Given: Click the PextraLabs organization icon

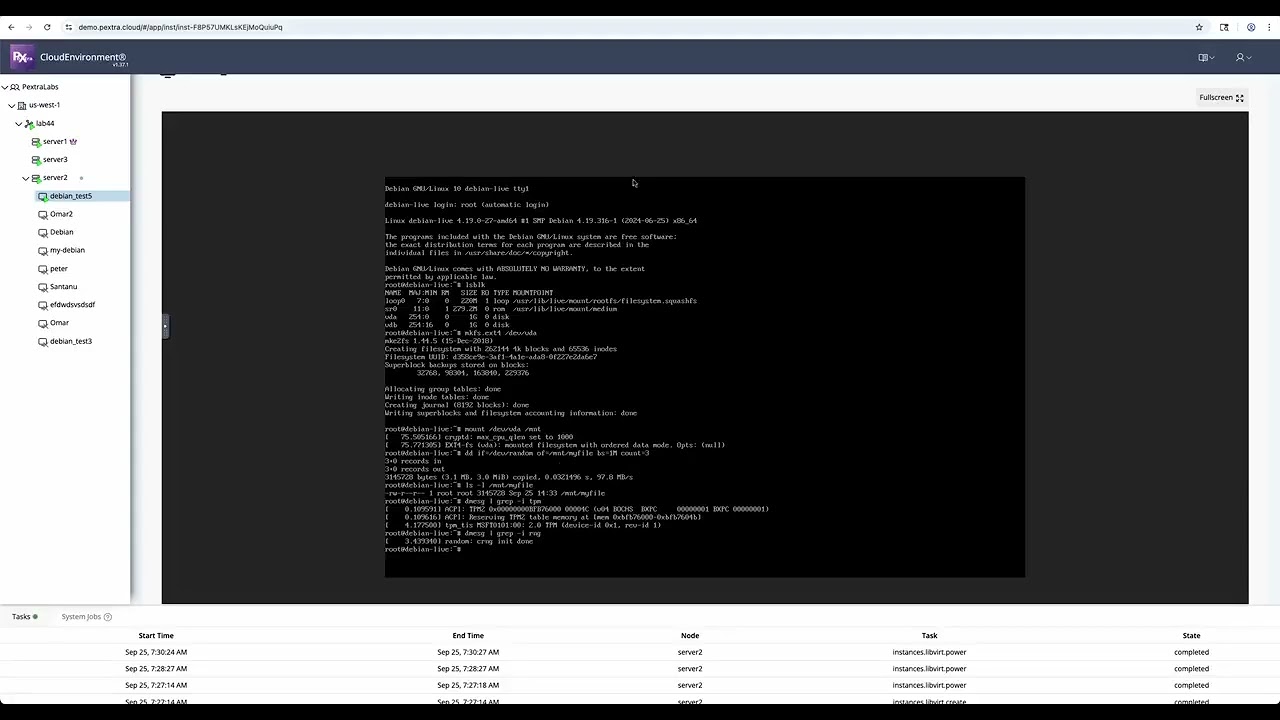Looking at the screenshot, I should pyautogui.click(x=15, y=87).
